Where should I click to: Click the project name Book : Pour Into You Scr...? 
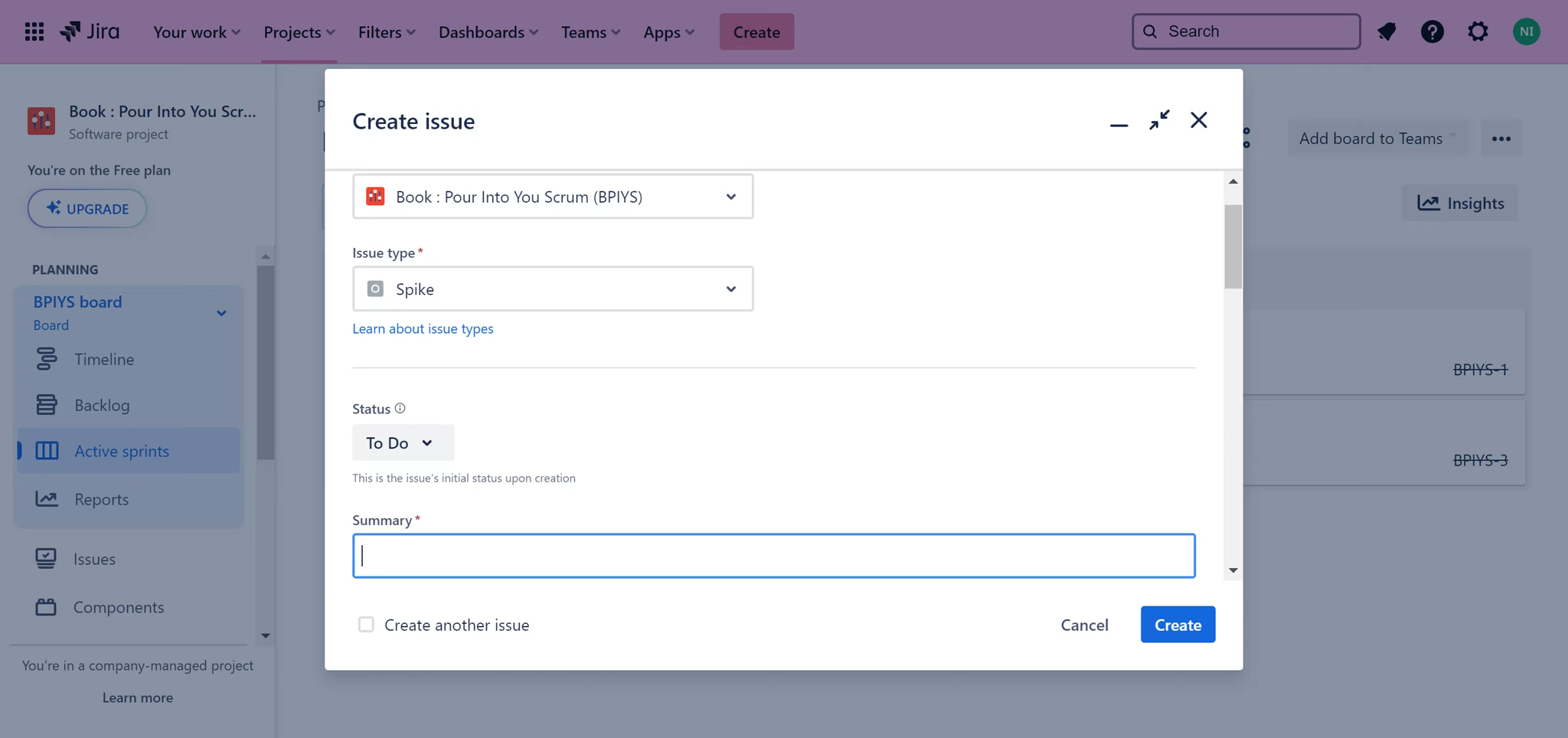tap(162, 111)
